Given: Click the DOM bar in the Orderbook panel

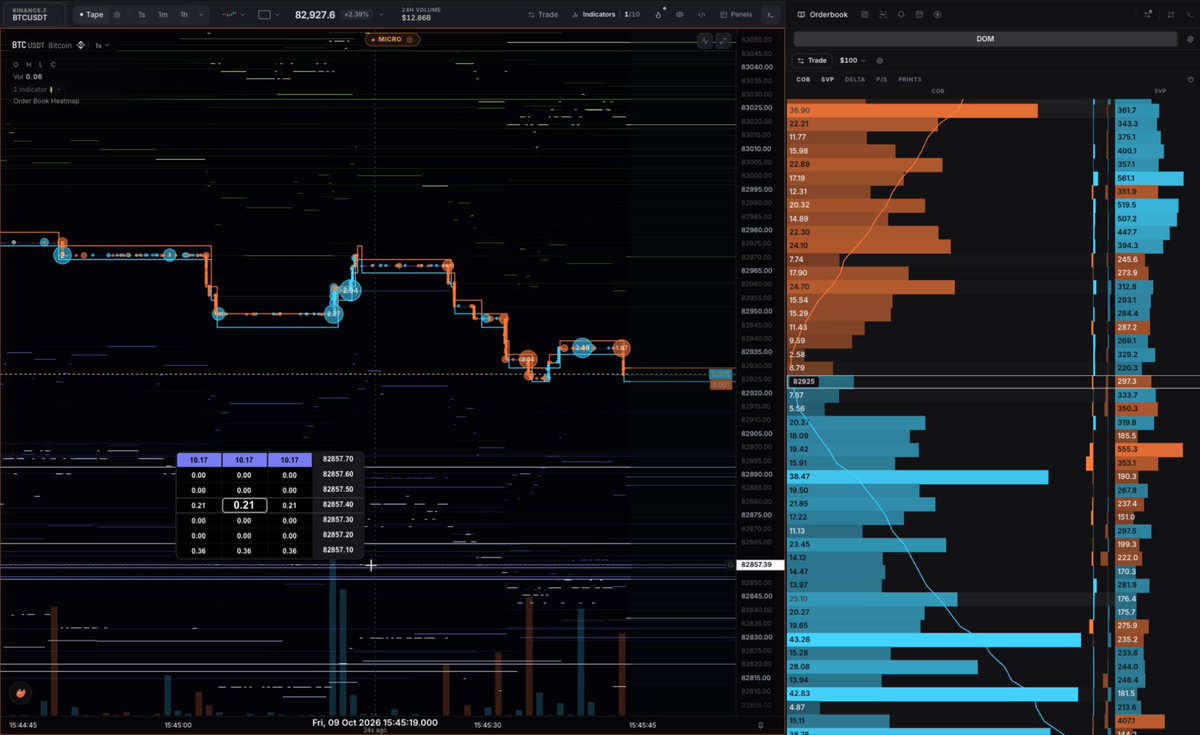Looking at the screenshot, I should [x=985, y=39].
